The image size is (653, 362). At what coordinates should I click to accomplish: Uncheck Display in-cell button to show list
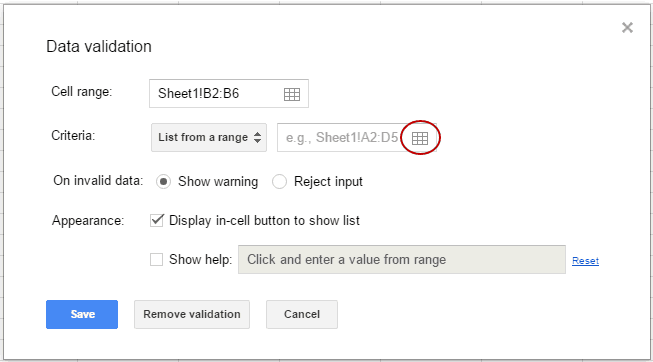click(x=157, y=220)
